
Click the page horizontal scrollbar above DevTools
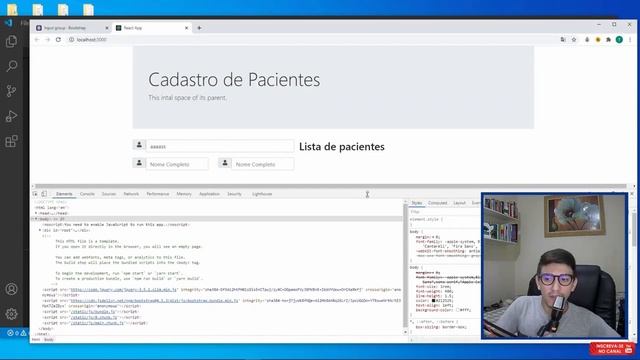click(x=331, y=186)
